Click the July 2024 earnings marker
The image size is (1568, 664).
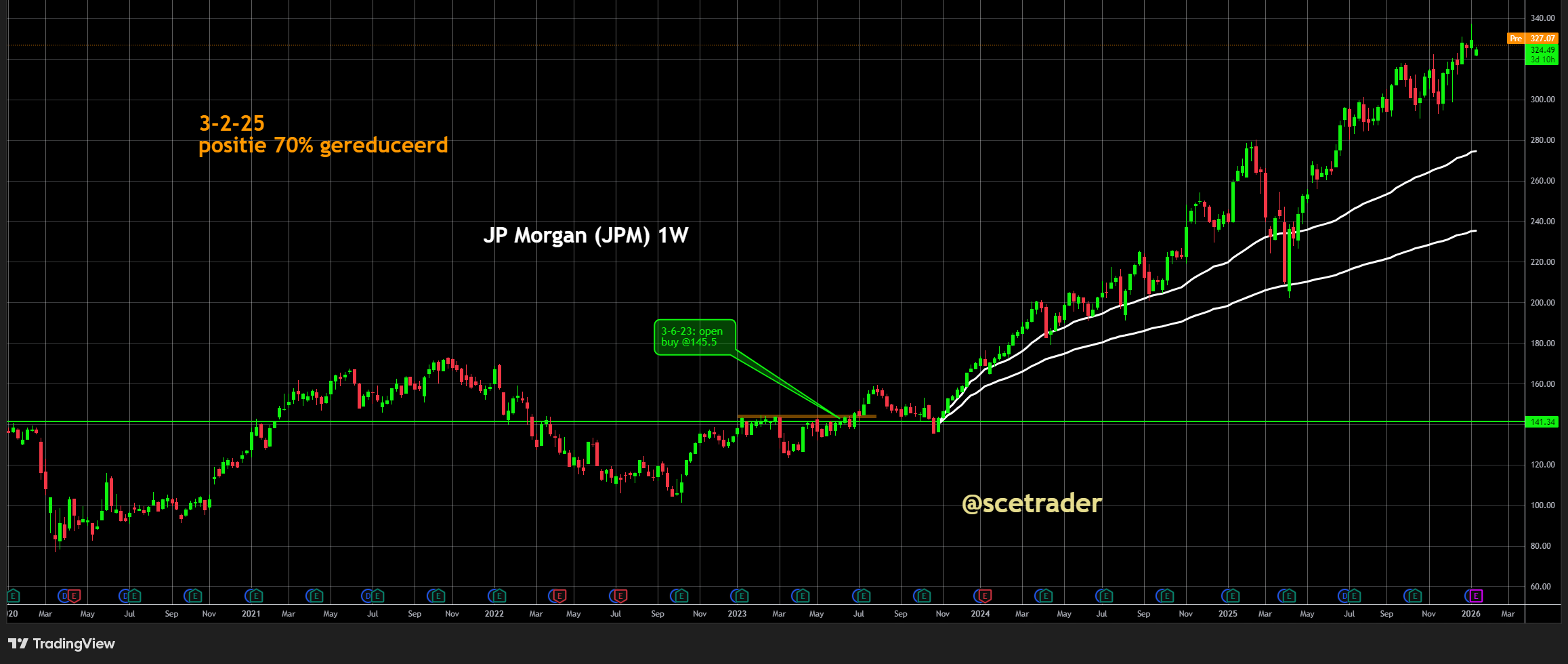(1105, 596)
